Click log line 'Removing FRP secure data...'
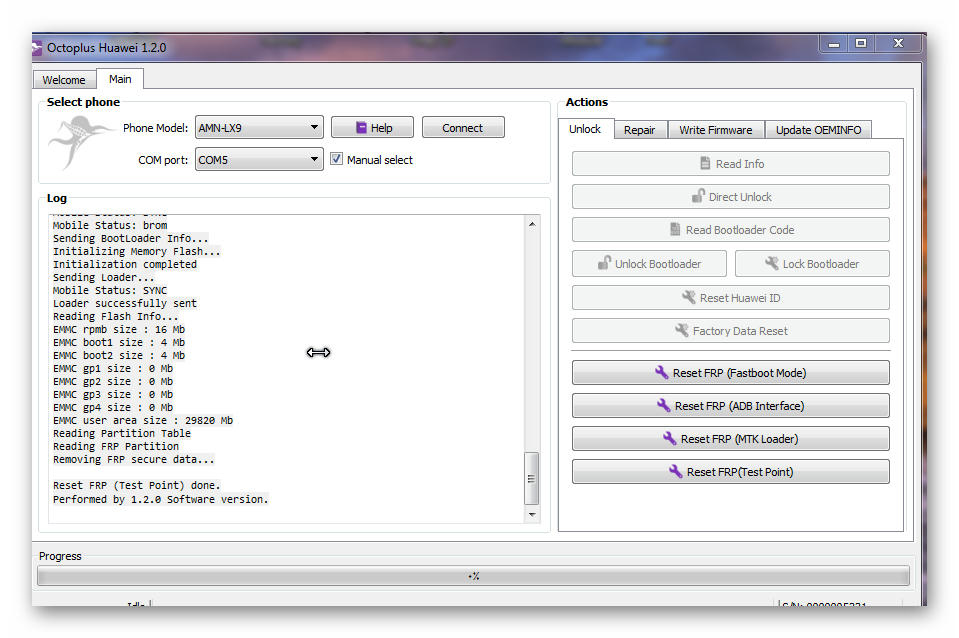 click(x=133, y=459)
